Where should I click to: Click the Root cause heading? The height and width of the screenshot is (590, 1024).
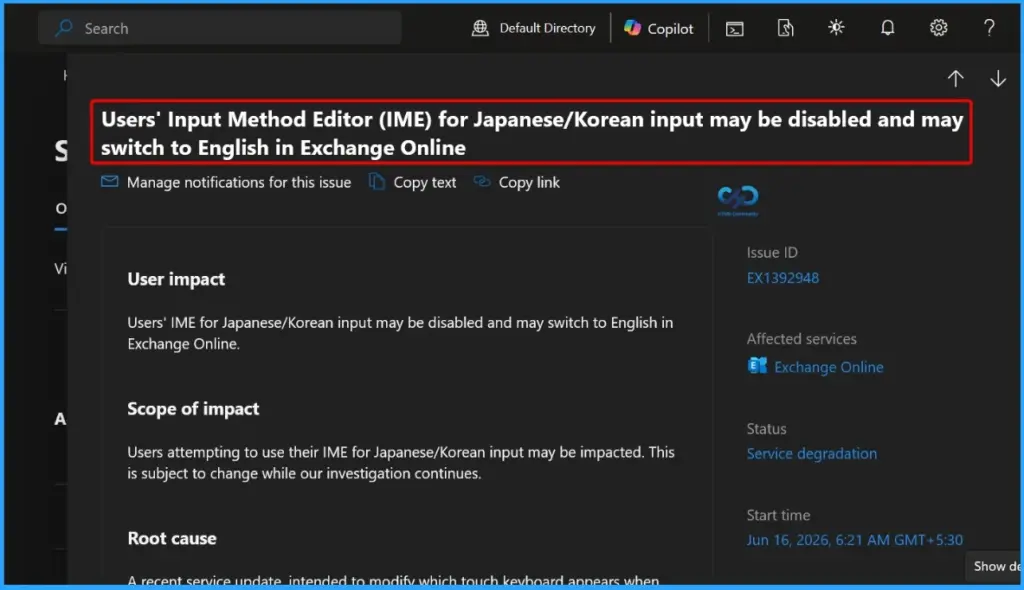172,538
